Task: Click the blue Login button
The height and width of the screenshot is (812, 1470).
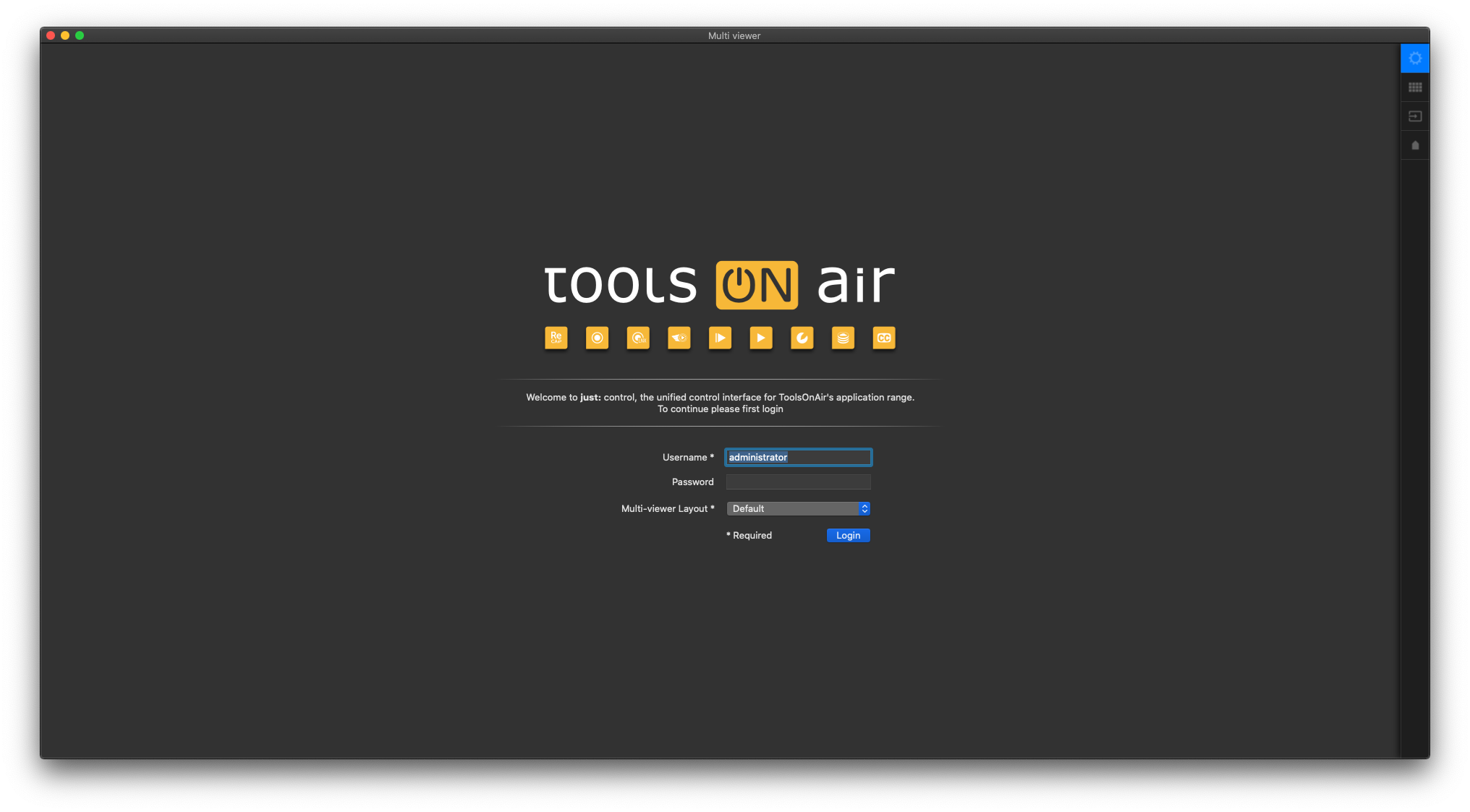Action: pos(848,535)
